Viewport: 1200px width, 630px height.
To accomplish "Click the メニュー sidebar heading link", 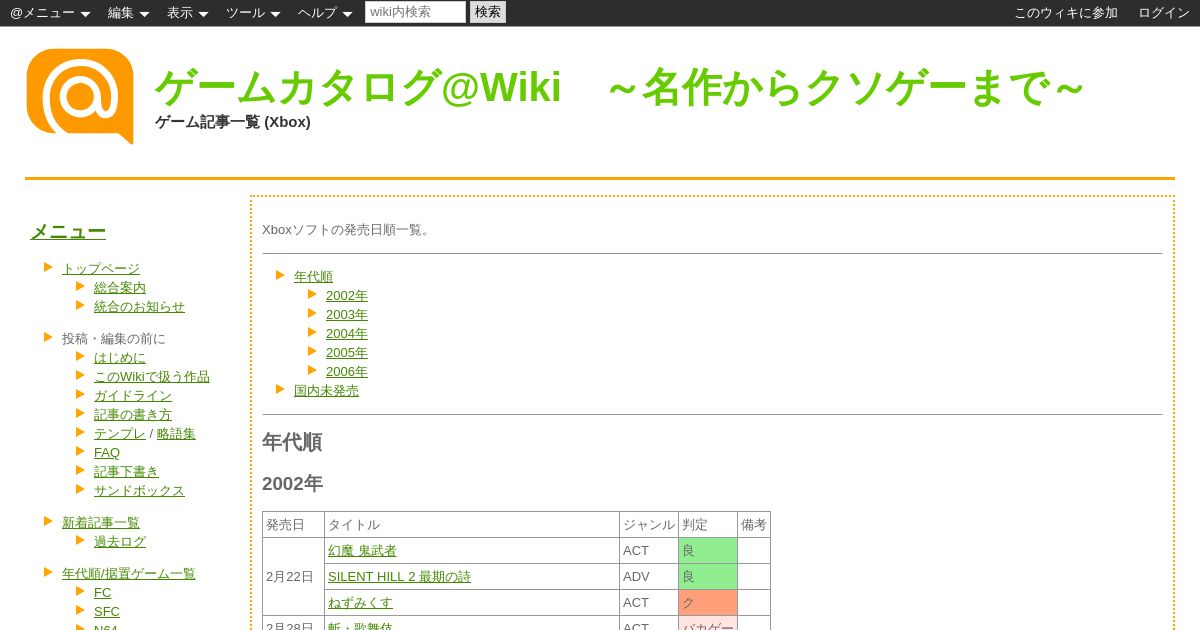I will [68, 231].
